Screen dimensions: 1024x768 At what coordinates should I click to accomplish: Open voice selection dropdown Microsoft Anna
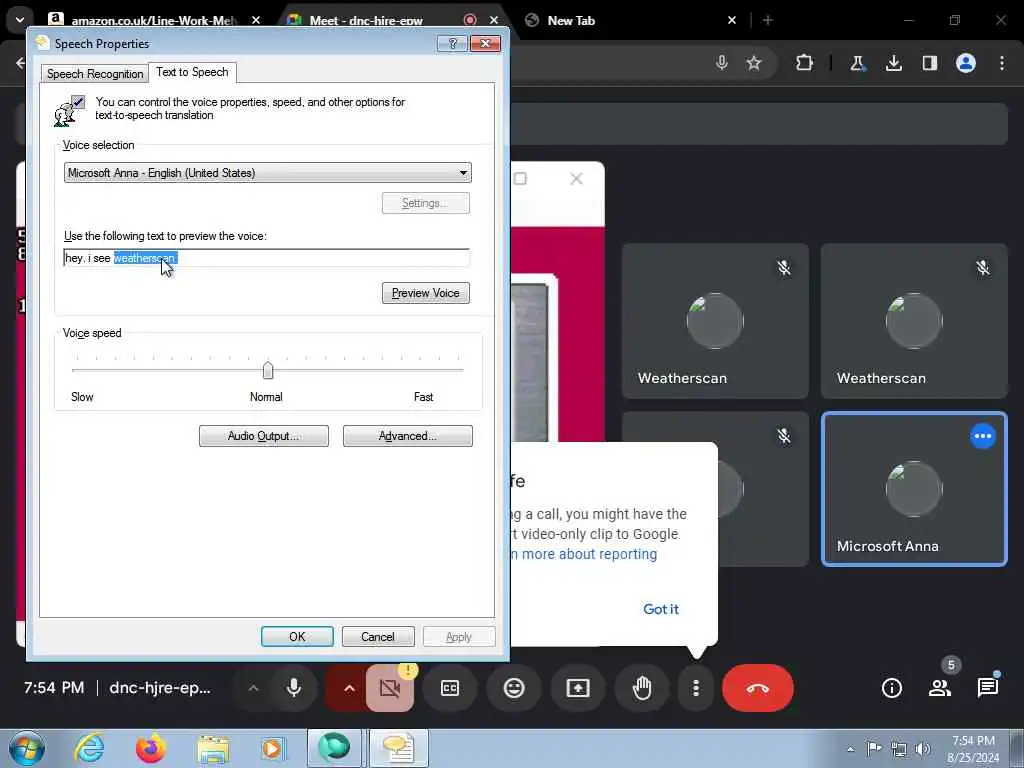(x=268, y=173)
